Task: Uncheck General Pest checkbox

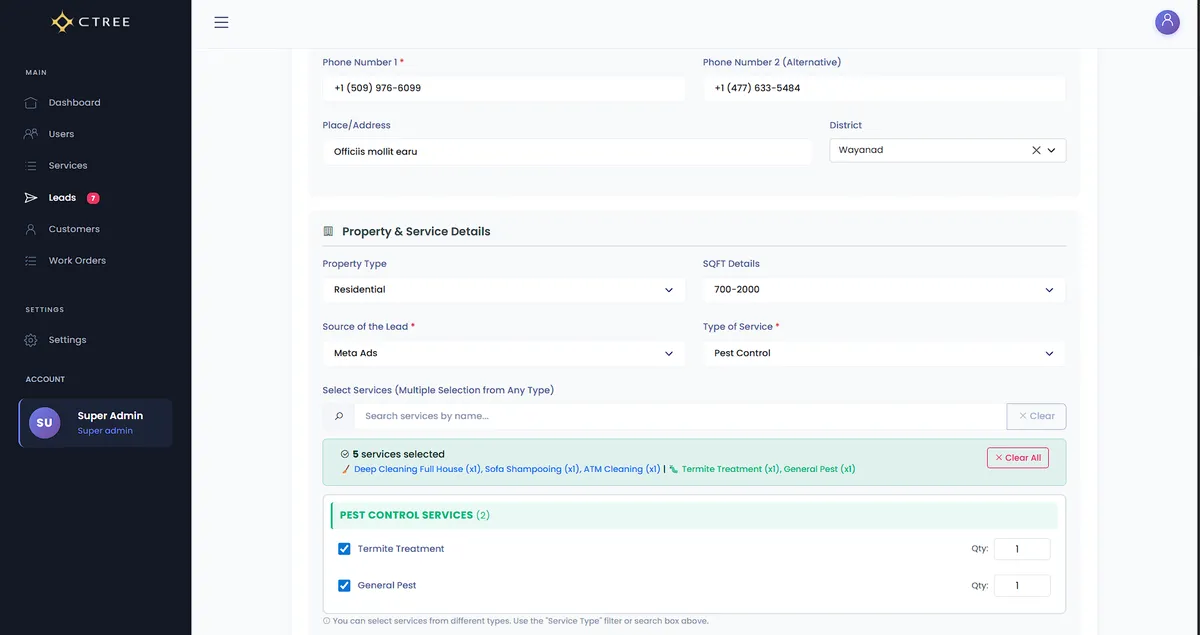Action: (344, 585)
